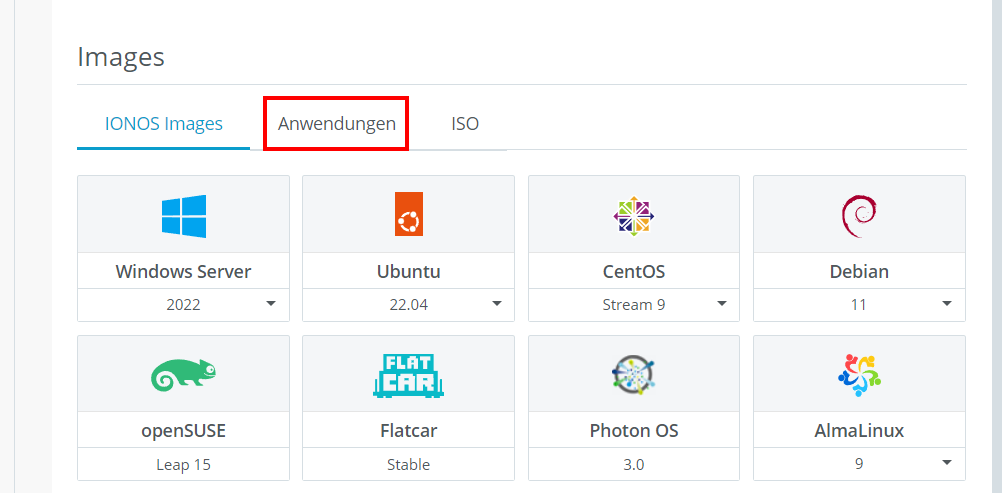The height and width of the screenshot is (493, 1002).
Task: Click the Flatcar Stable version label
Action: coord(408,465)
